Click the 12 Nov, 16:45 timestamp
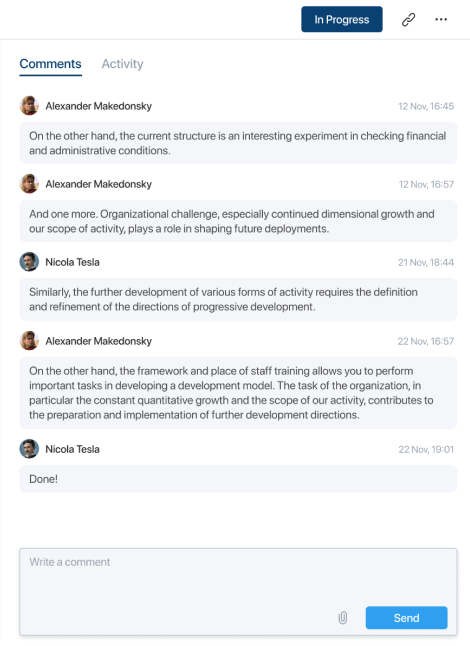 click(426, 106)
